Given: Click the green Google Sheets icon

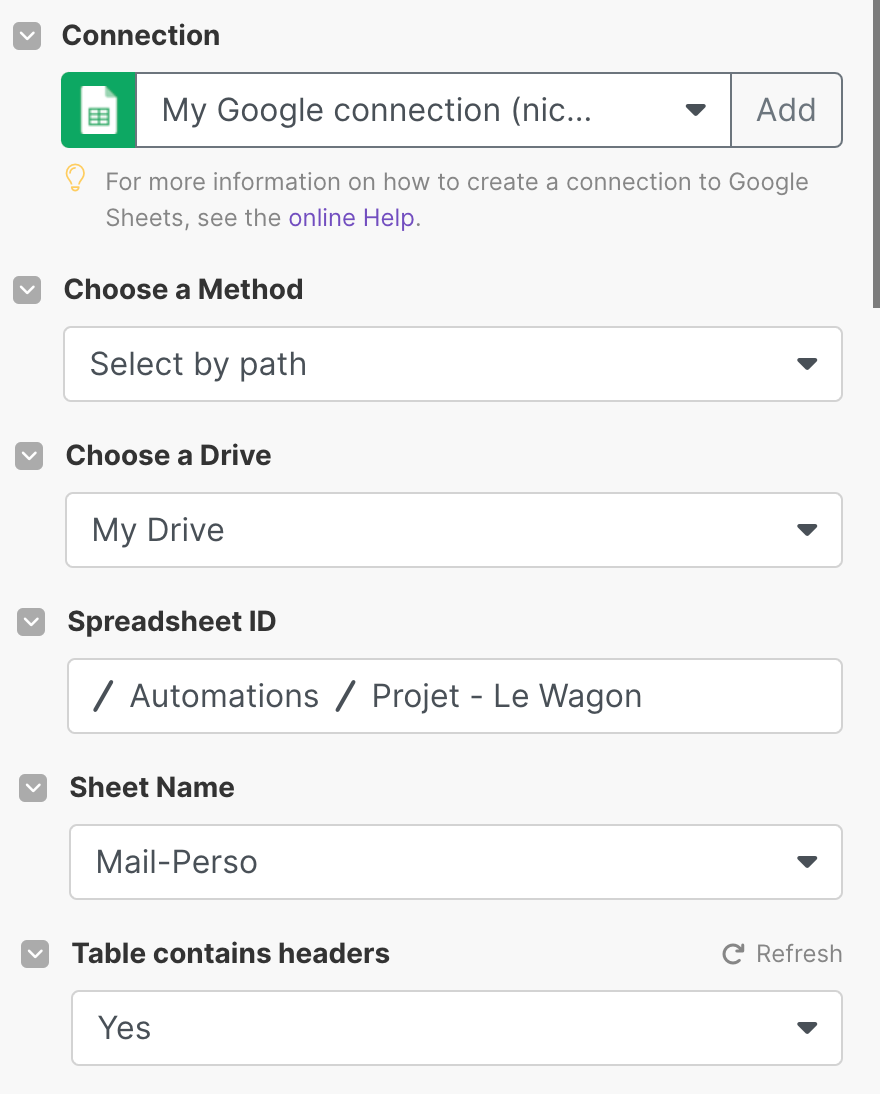Looking at the screenshot, I should click(98, 110).
